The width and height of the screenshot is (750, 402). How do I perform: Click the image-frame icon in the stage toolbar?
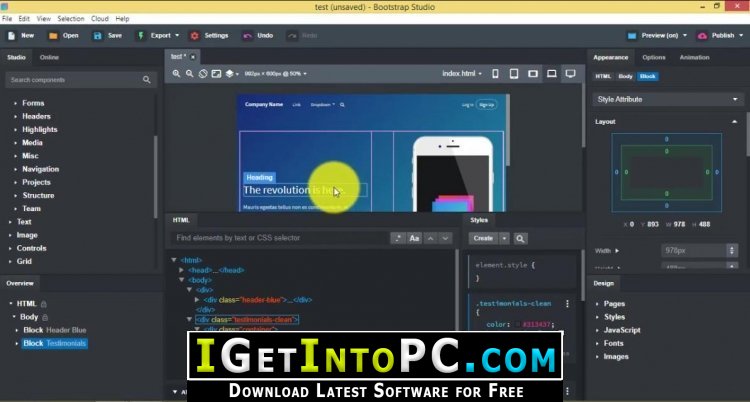coord(216,74)
